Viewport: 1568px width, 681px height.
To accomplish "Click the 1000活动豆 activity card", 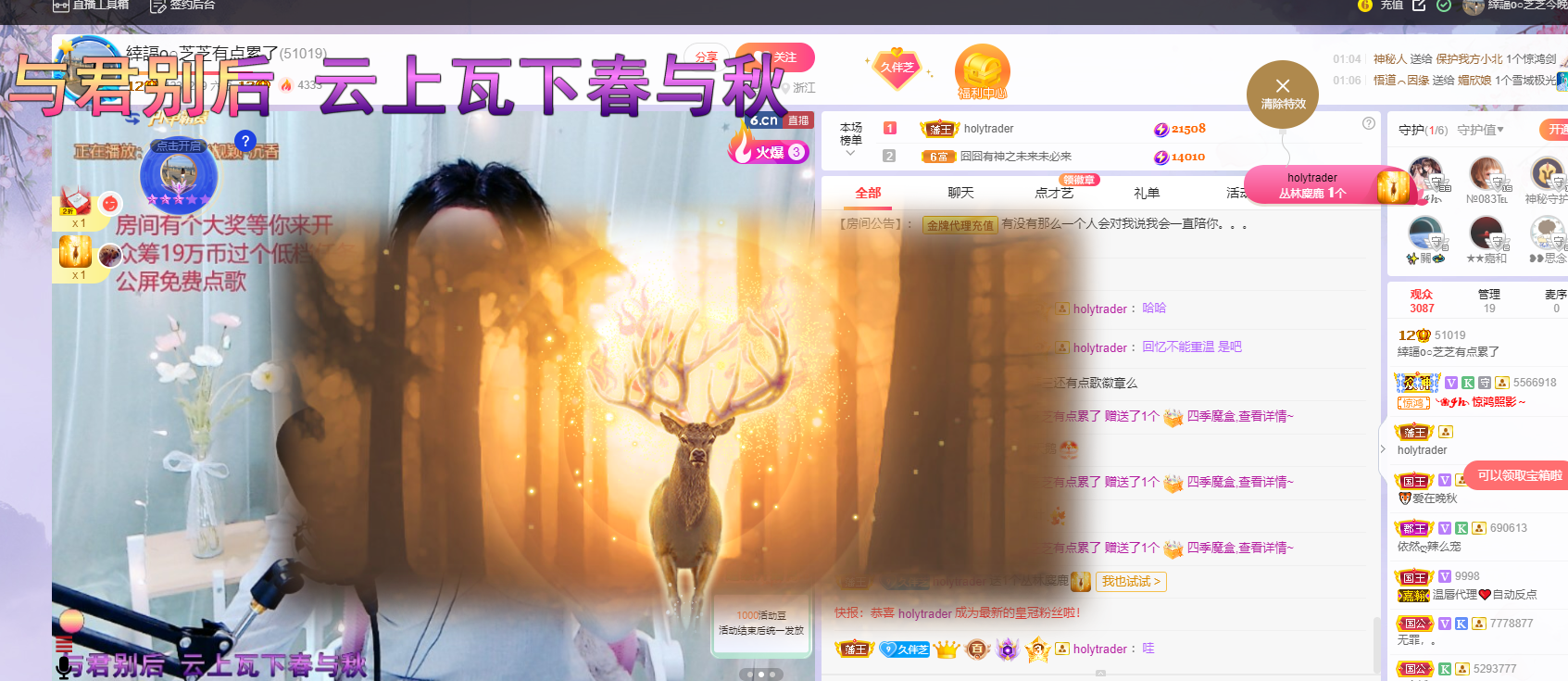I will pos(761,623).
